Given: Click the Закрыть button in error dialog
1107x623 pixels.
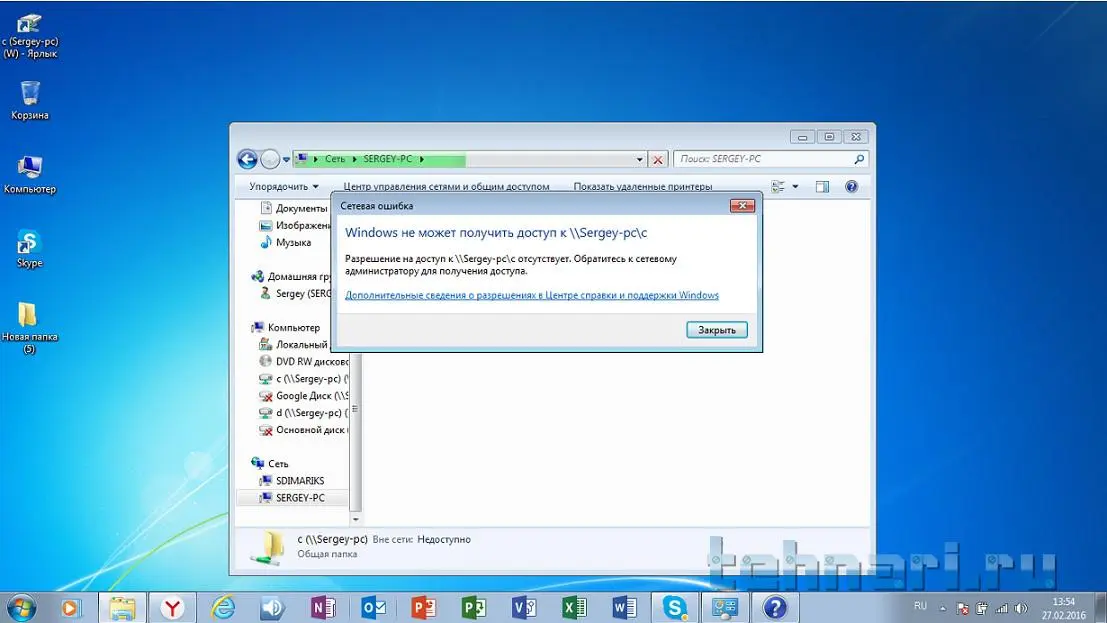Looking at the screenshot, I should (x=717, y=330).
